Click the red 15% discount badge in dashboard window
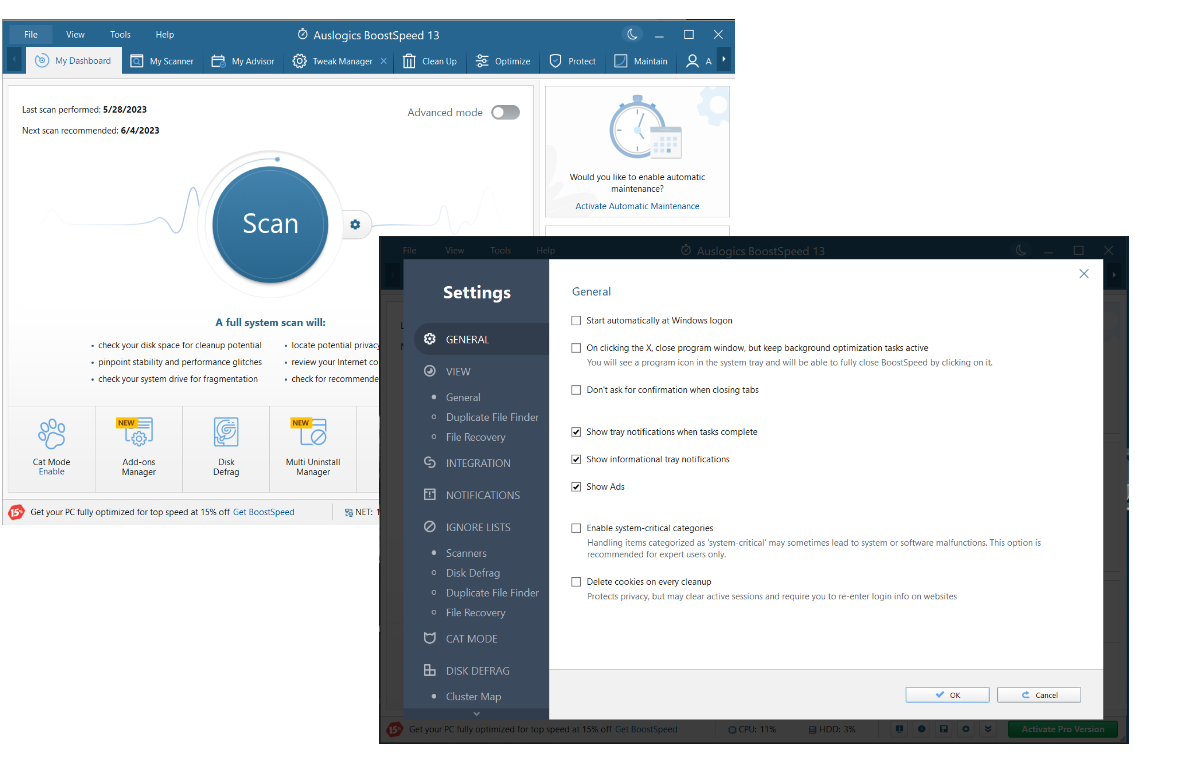1202x779 pixels. (x=16, y=512)
